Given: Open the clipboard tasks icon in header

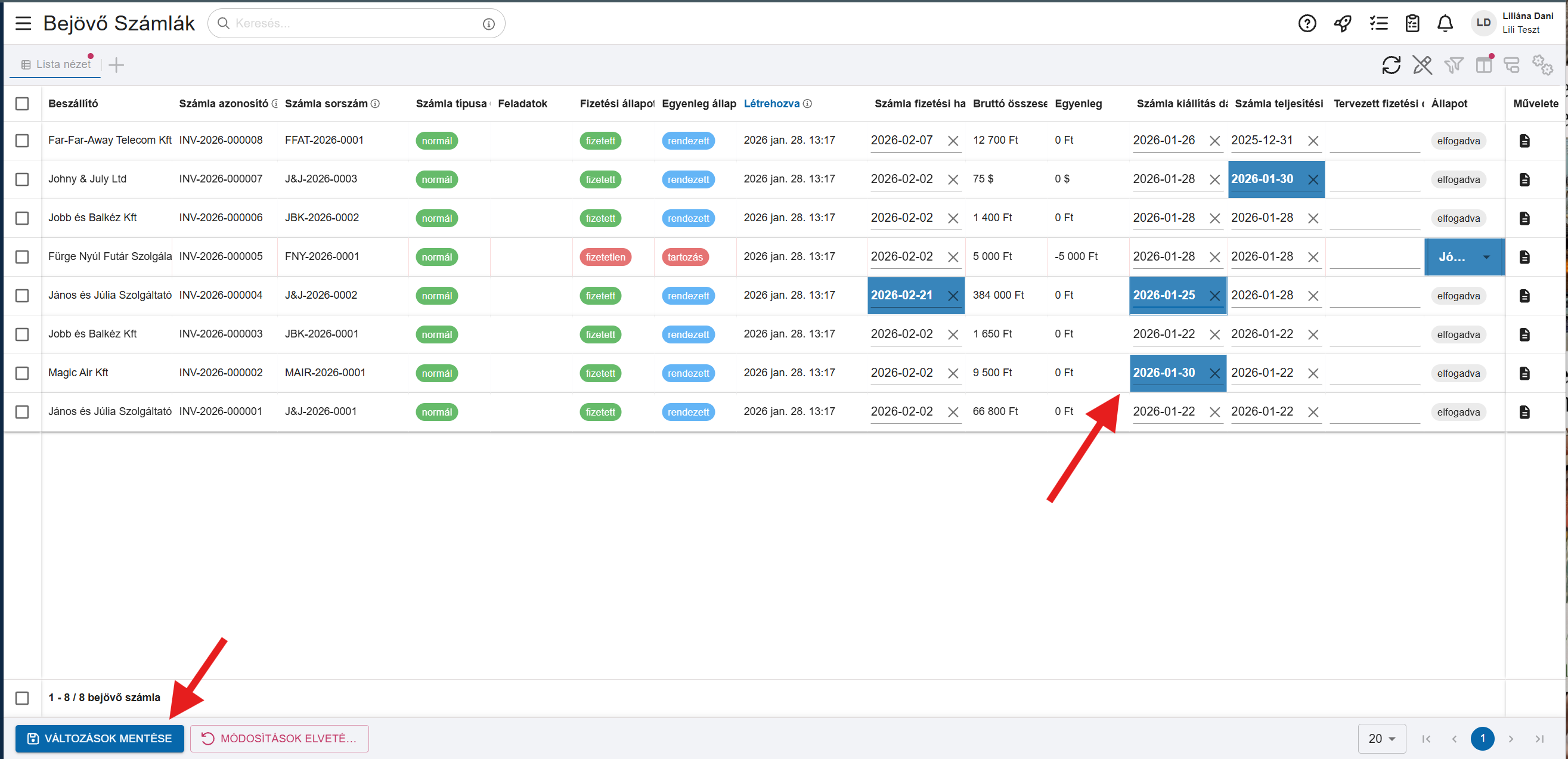Looking at the screenshot, I should tap(1412, 23).
